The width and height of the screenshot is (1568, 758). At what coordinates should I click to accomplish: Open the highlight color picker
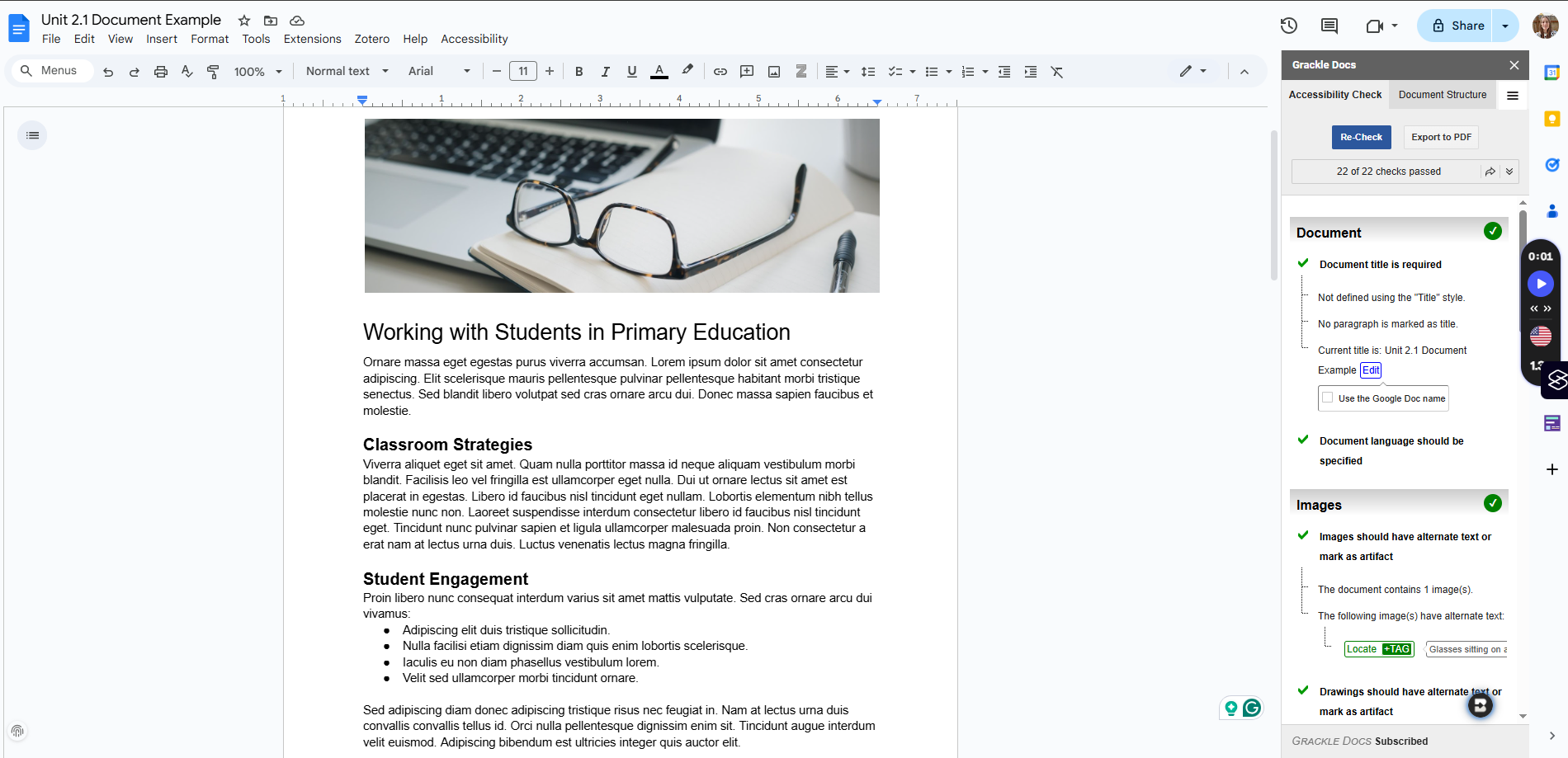687,72
